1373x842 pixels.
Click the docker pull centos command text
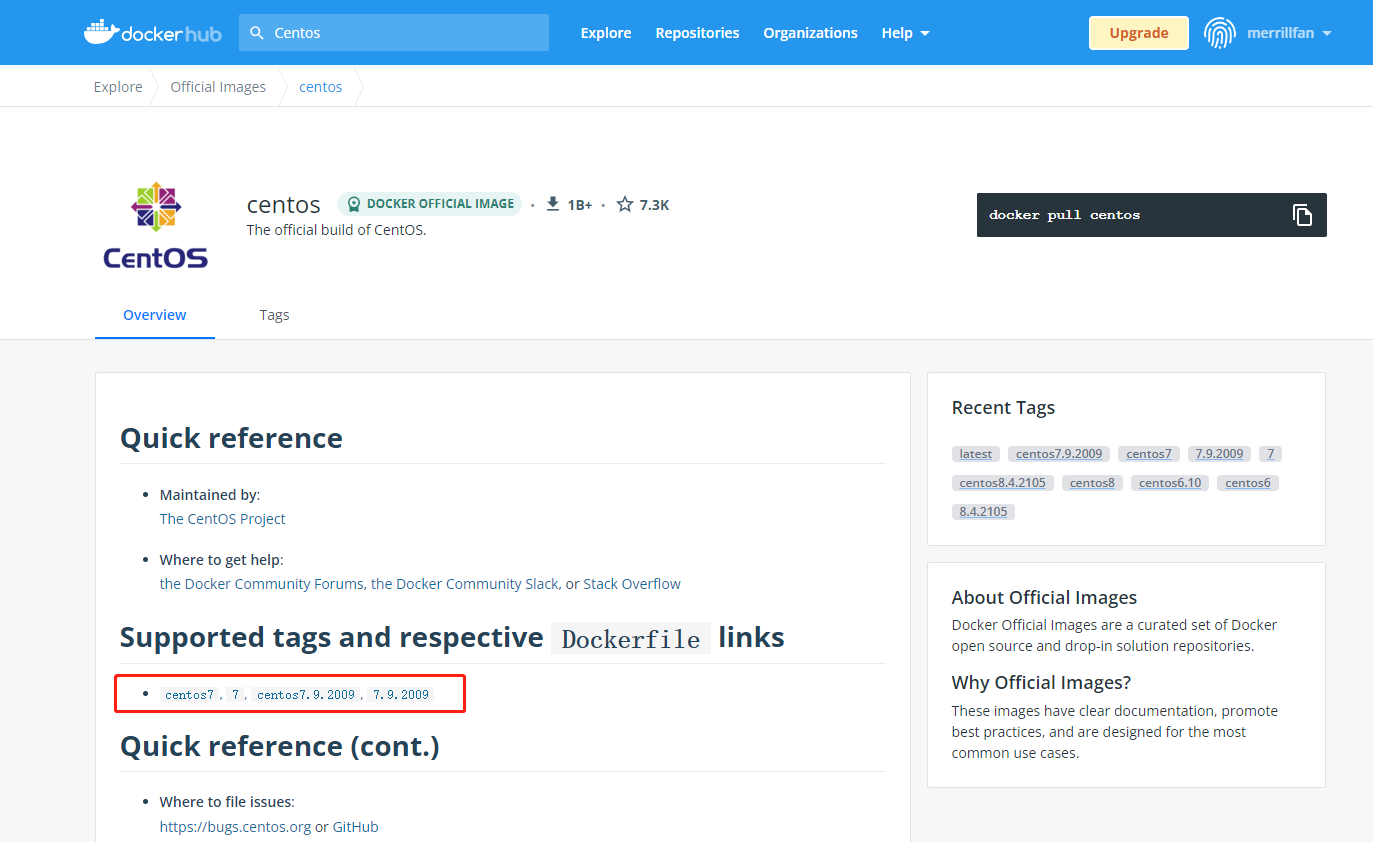click(1064, 215)
